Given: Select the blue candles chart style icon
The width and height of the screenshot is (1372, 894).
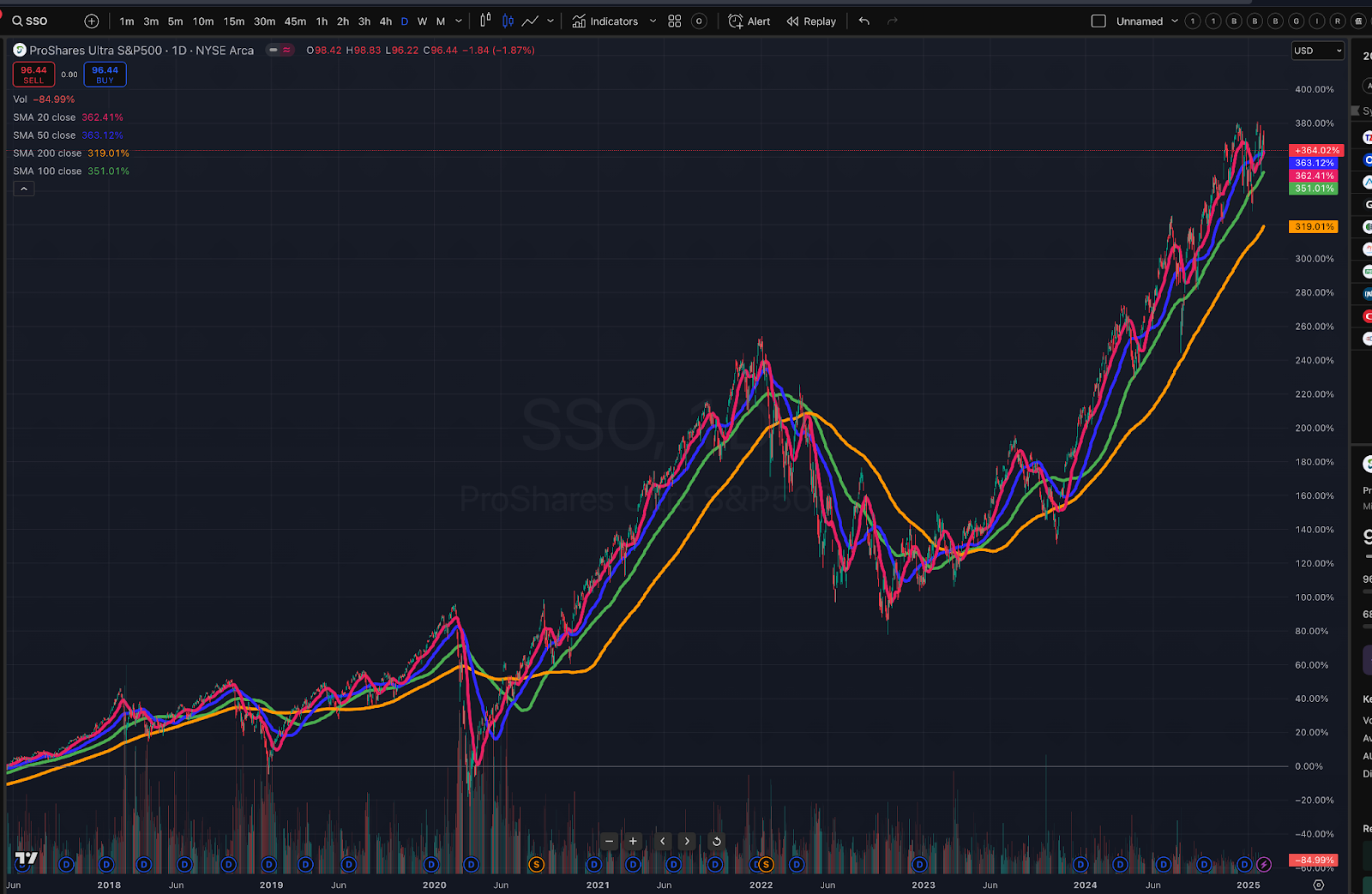Looking at the screenshot, I should 508,21.
